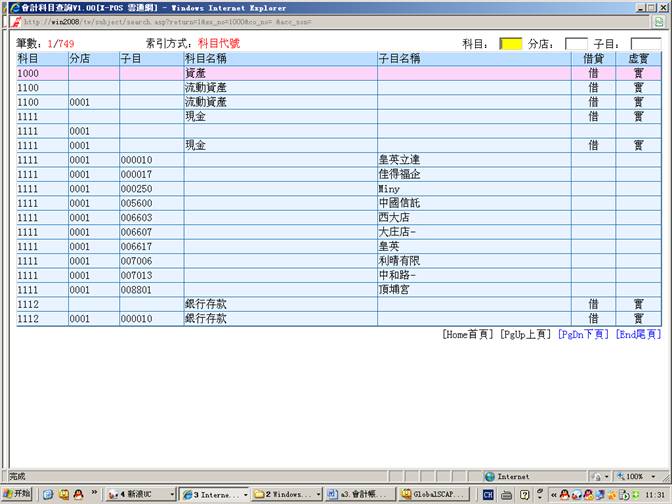Click the CH language indicator in system tray
Image resolution: width=672 pixels, height=504 pixels.
pos(489,494)
